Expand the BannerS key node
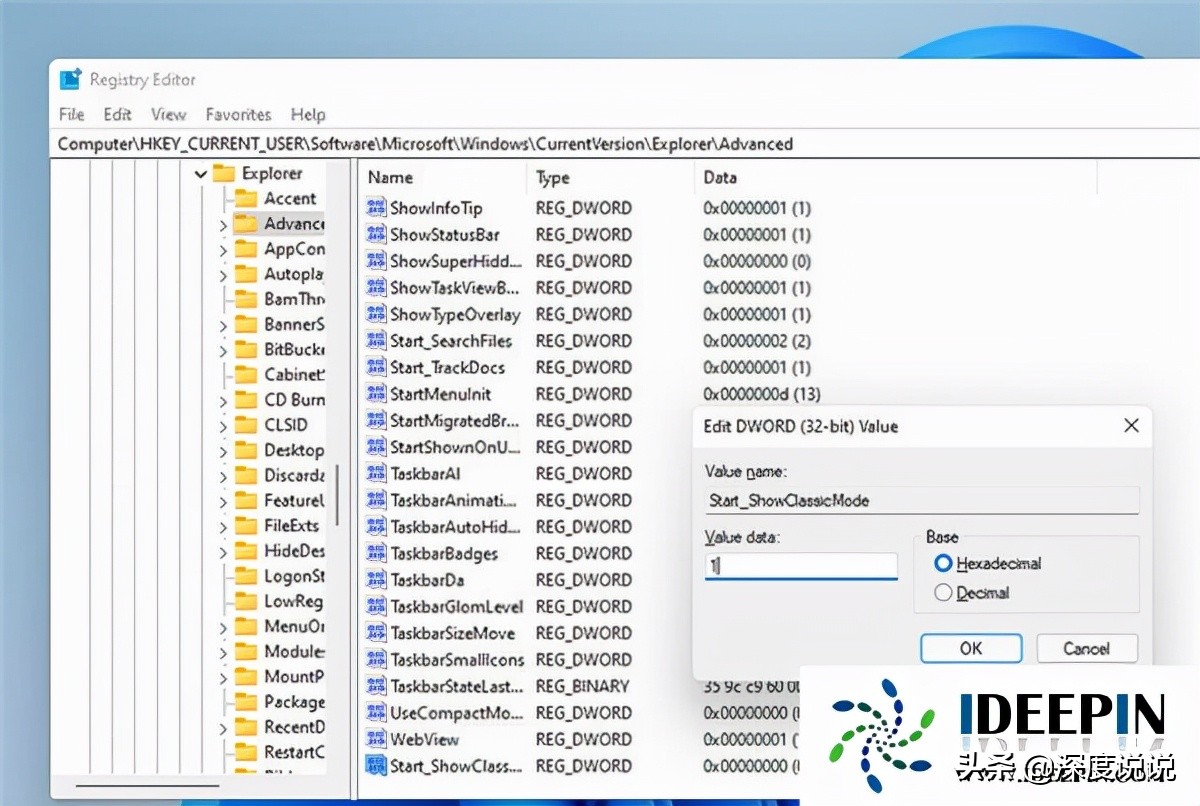Image resolution: width=1200 pixels, height=806 pixels. [223, 325]
